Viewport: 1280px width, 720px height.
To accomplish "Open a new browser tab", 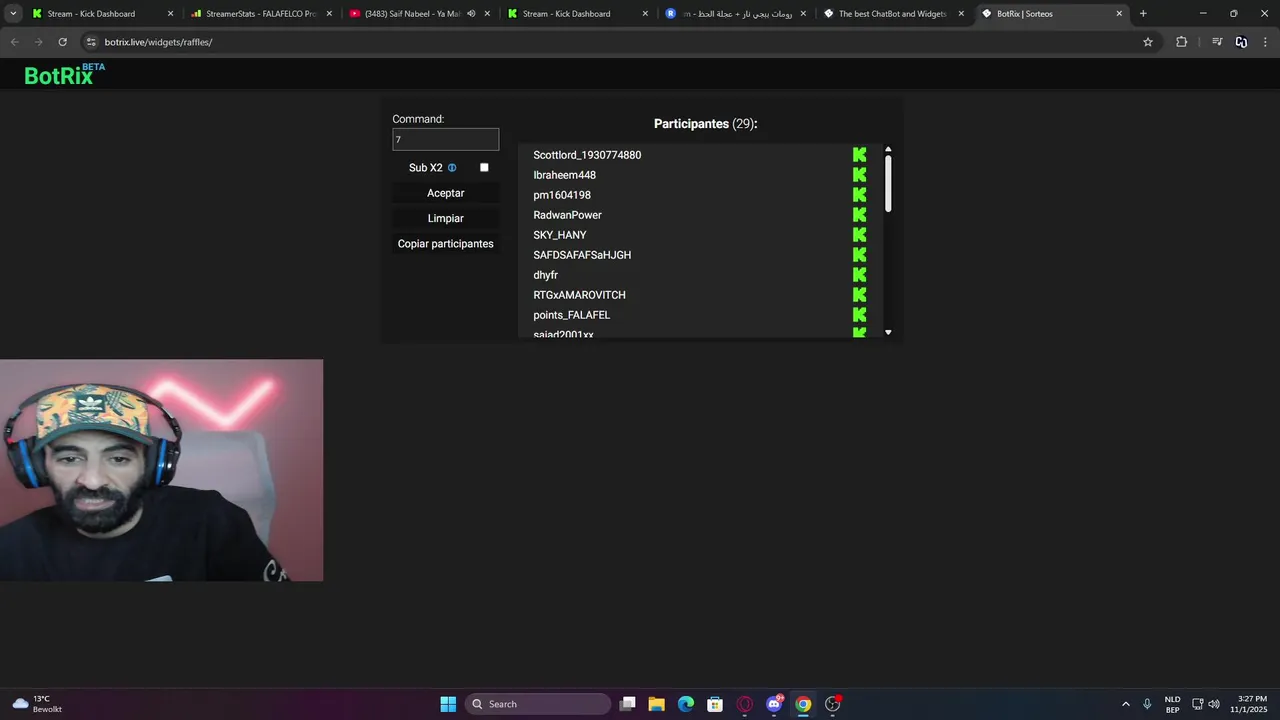I will [x=1143, y=14].
